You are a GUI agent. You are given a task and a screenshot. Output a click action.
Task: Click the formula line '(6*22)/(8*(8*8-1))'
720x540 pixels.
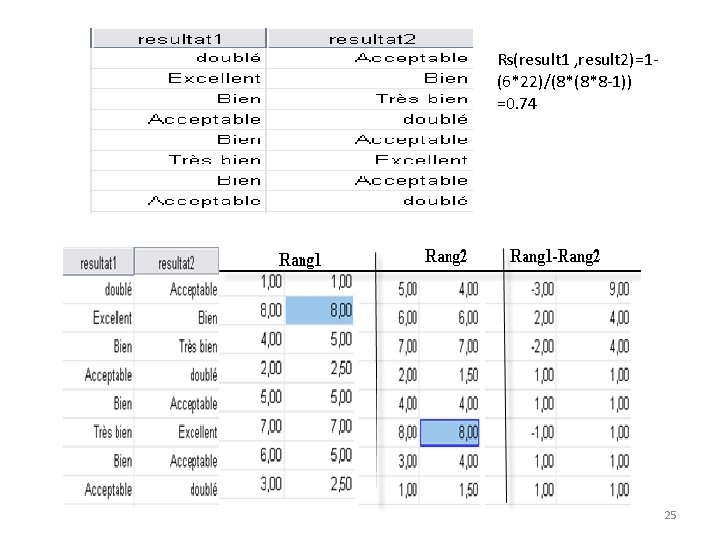pyautogui.click(x=564, y=82)
